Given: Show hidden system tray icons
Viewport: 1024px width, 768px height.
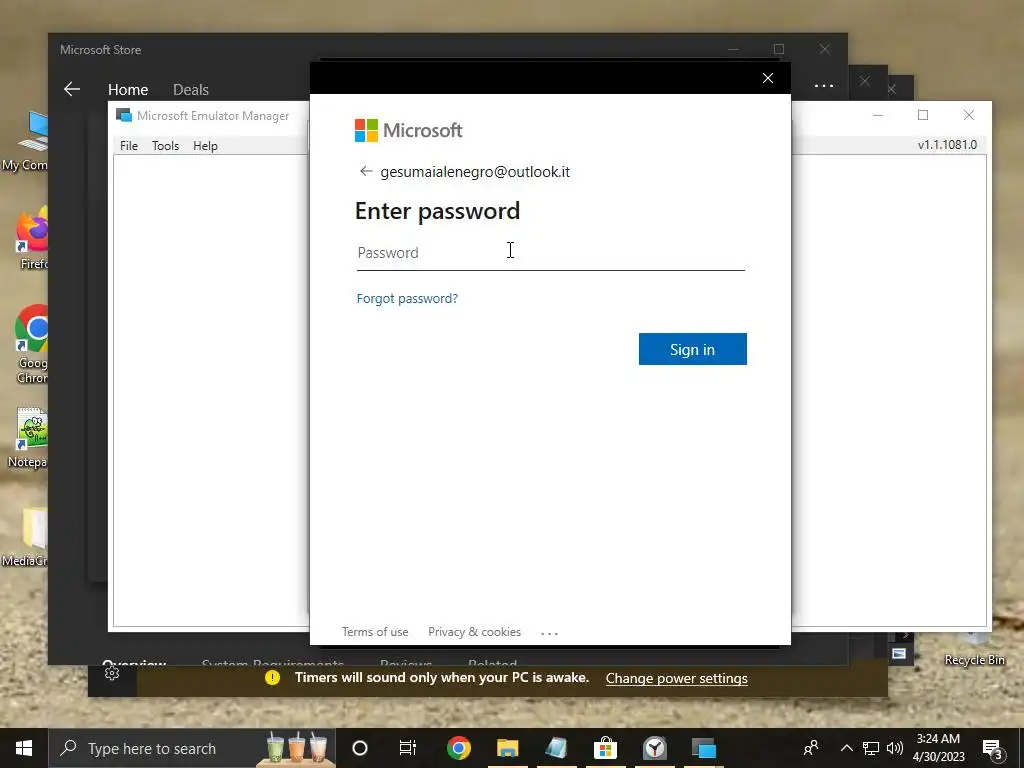Looking at the screenshot, I should coord(846,748).
